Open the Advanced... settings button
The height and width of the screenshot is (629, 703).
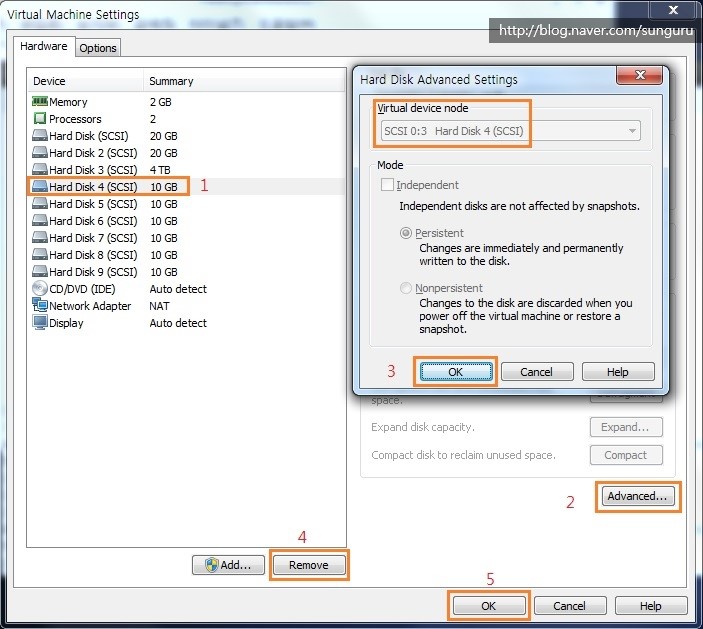(x=638, y=496)
